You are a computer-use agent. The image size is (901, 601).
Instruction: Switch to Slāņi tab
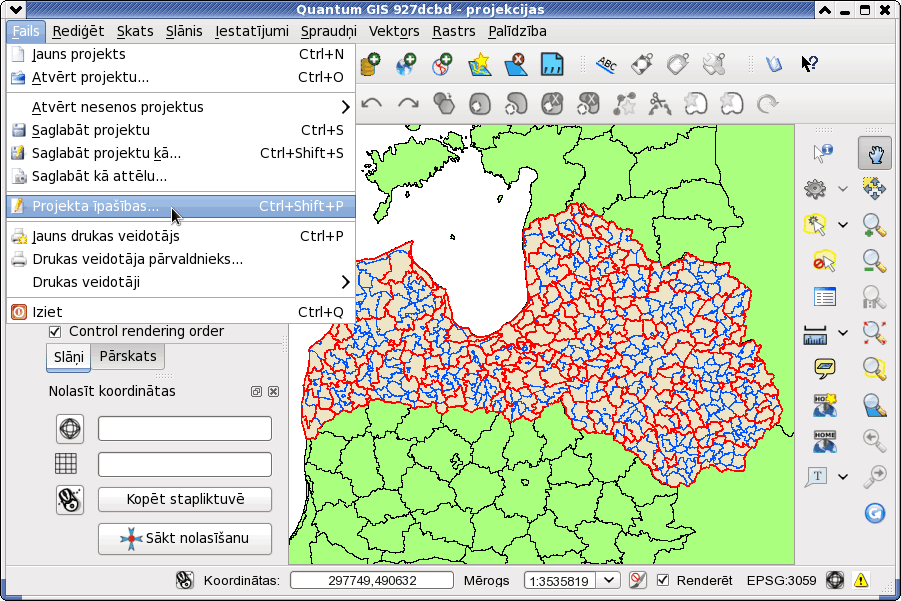tap(68, 357)
